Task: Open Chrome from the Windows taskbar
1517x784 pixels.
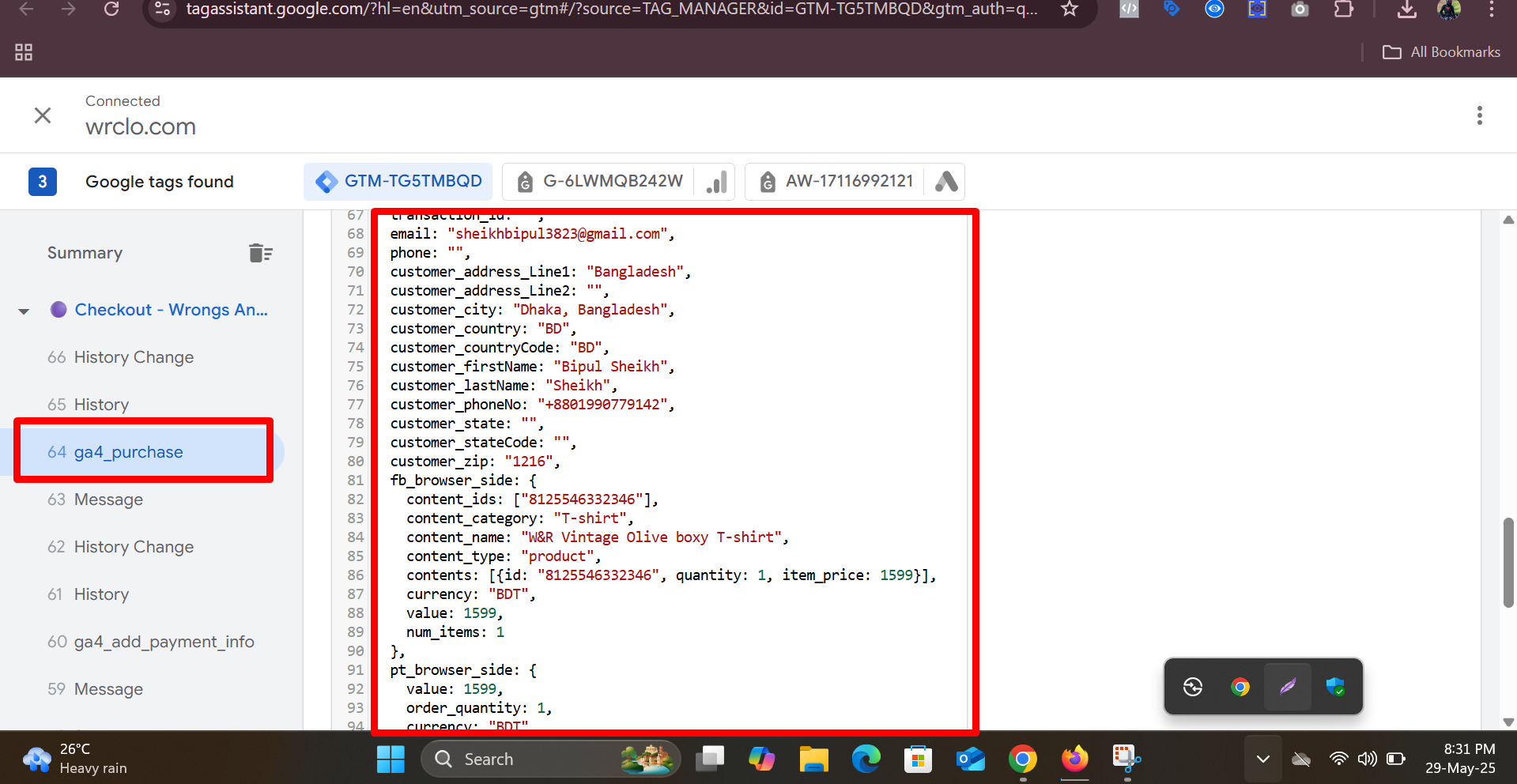Action: pyautogui.click(x=1022, y=759)
